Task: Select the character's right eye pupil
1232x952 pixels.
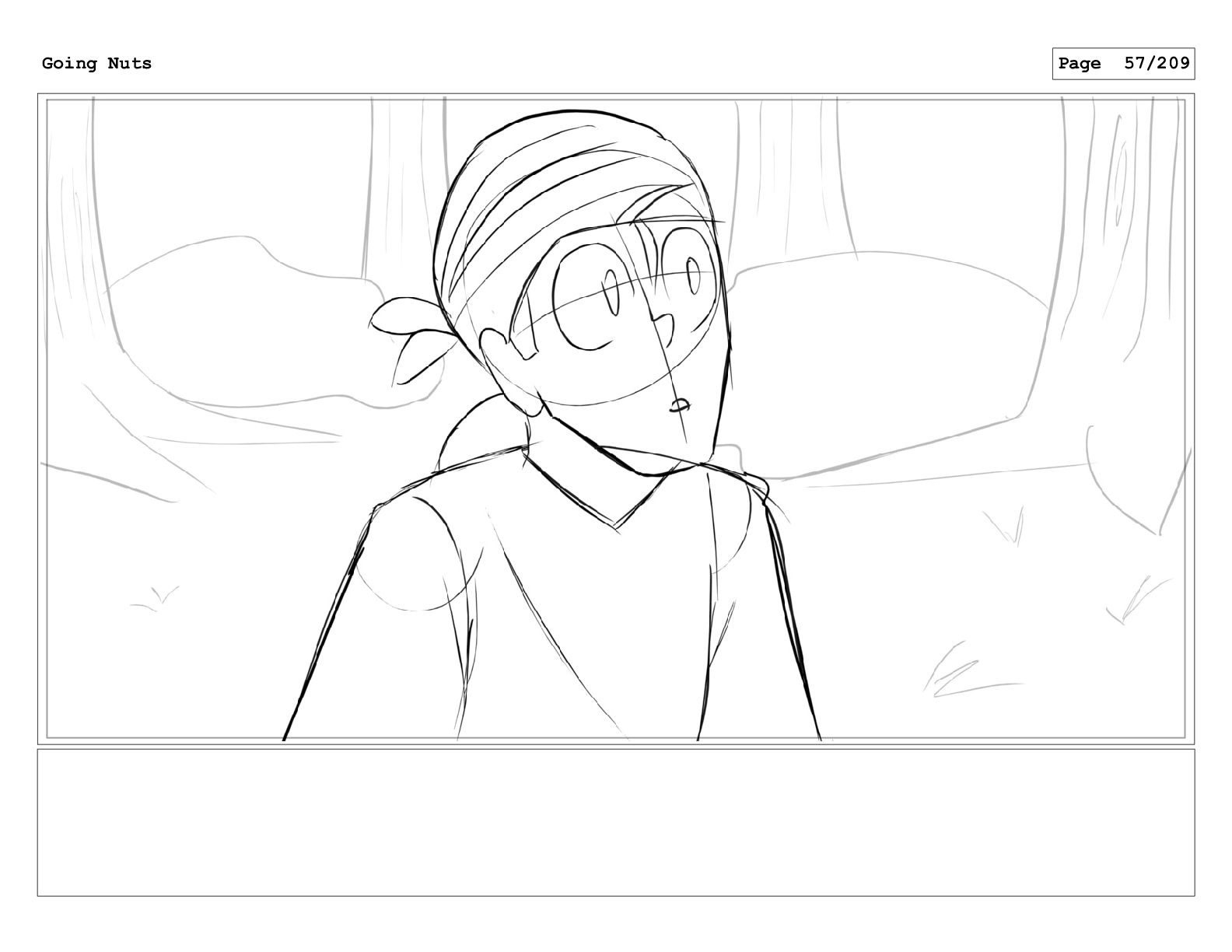Action: [692, 276]
